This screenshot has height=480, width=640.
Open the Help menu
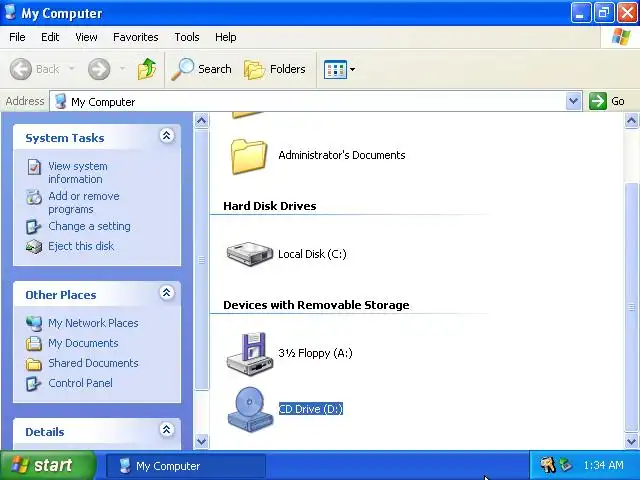coord(226,37)
